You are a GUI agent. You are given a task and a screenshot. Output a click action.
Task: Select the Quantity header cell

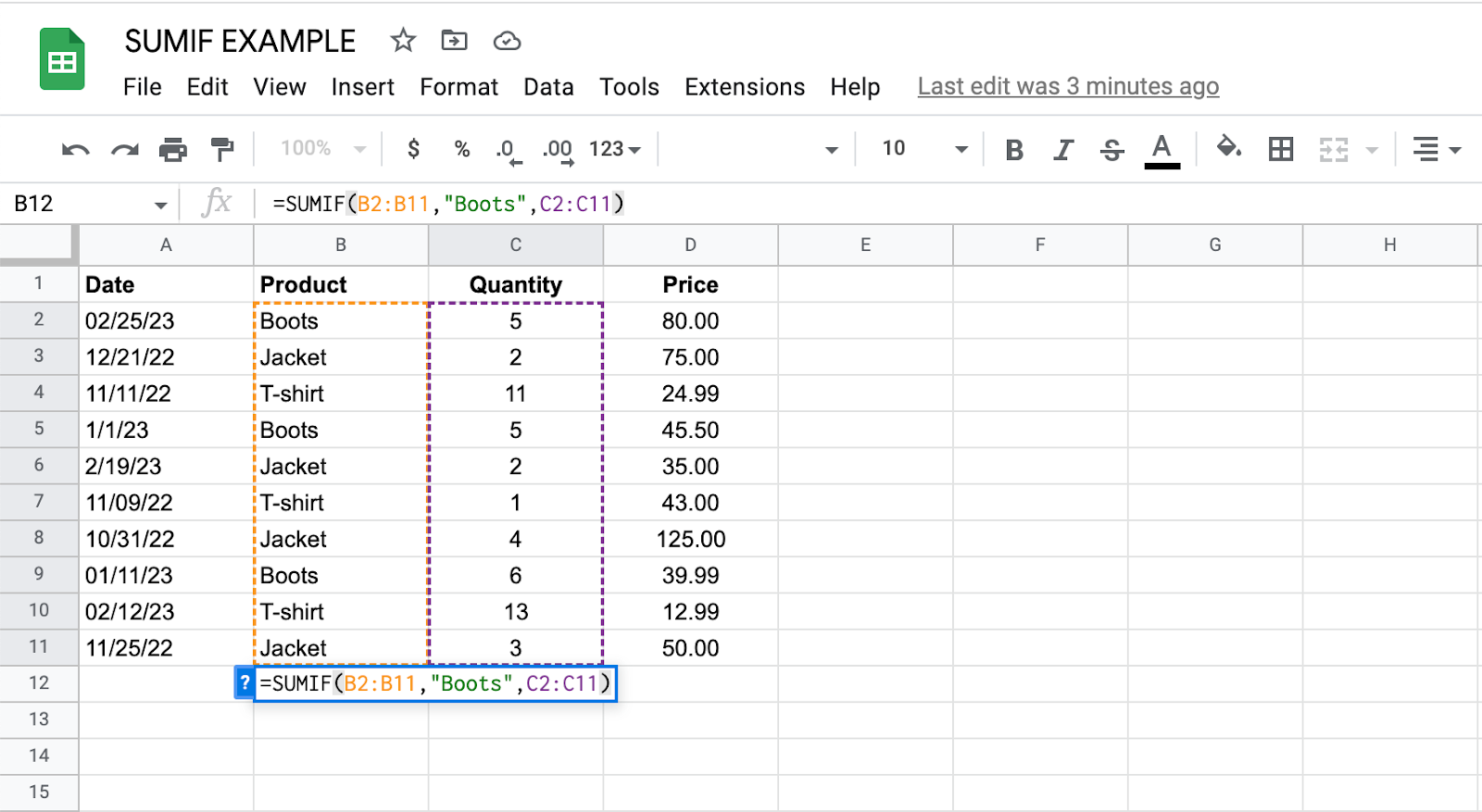(x=516, y=284)
